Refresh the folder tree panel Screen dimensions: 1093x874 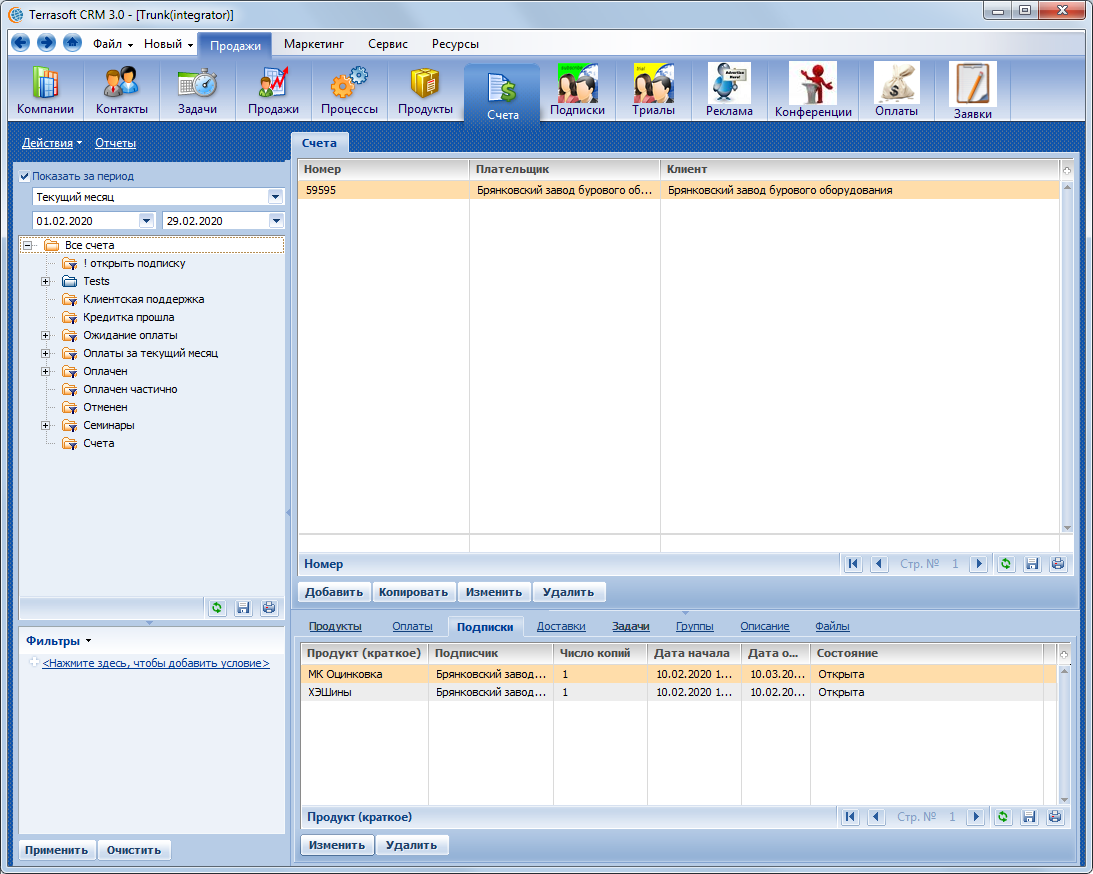tap(217, 608)
